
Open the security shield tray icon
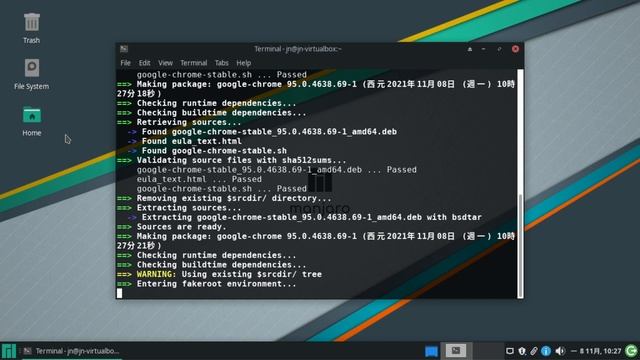[x=522, y=351]
